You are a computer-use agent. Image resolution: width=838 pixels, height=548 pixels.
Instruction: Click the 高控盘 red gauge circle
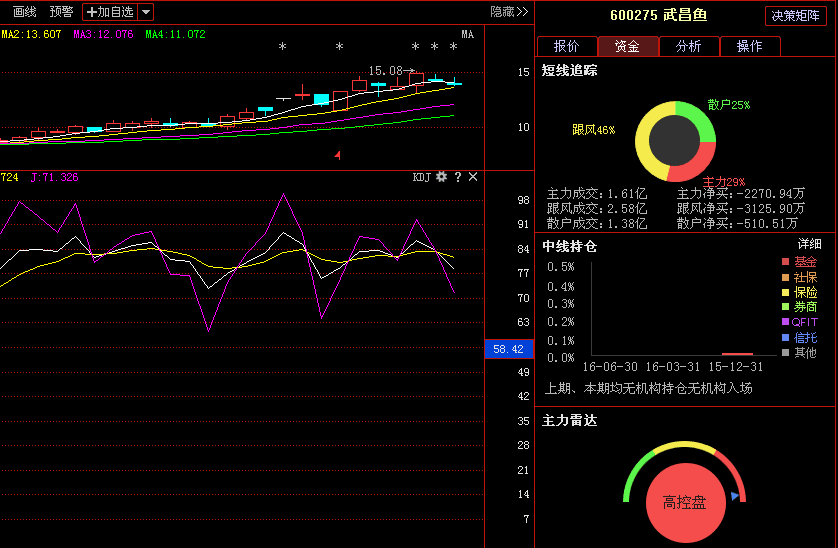(x=686, y=503)
